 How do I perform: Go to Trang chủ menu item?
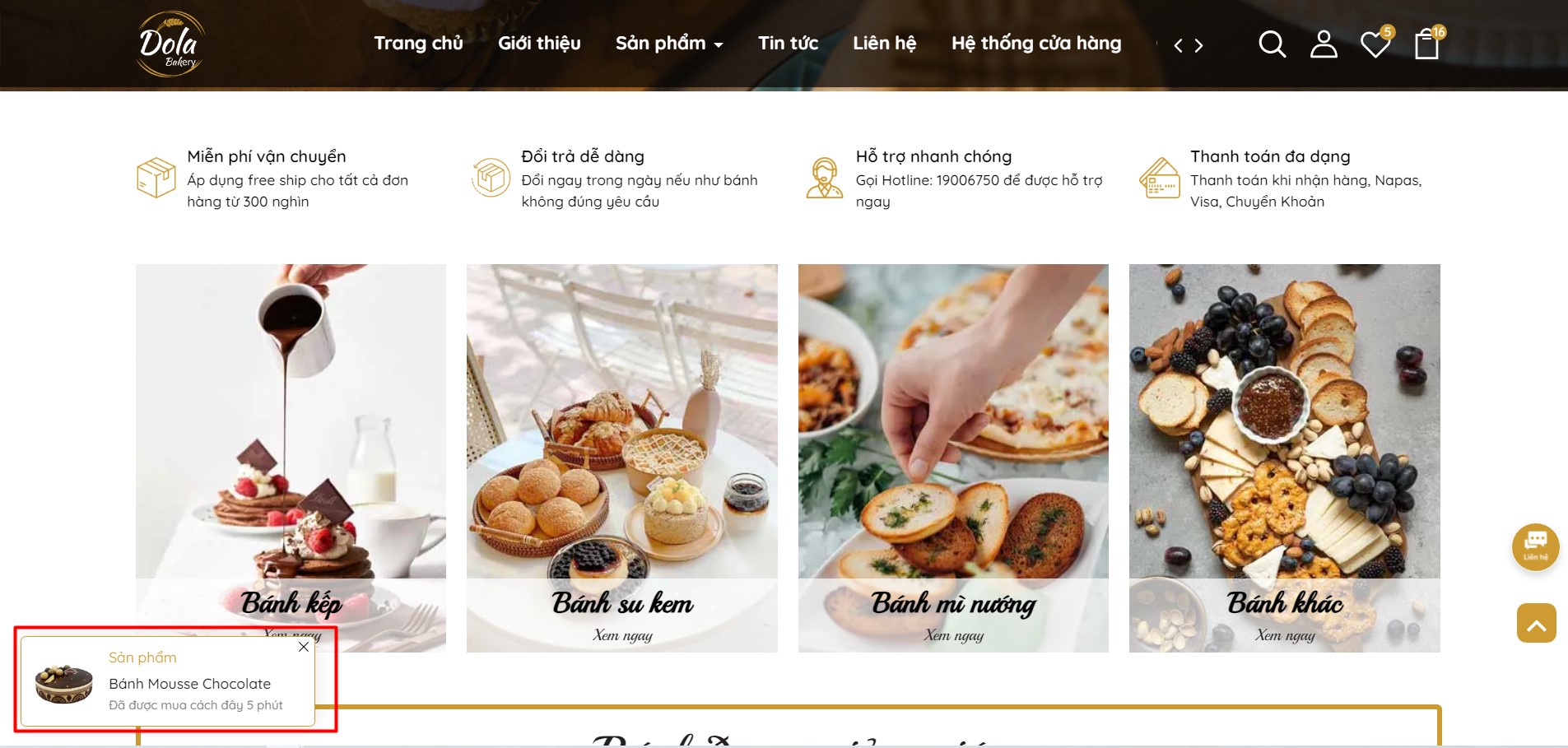(418, 44)
